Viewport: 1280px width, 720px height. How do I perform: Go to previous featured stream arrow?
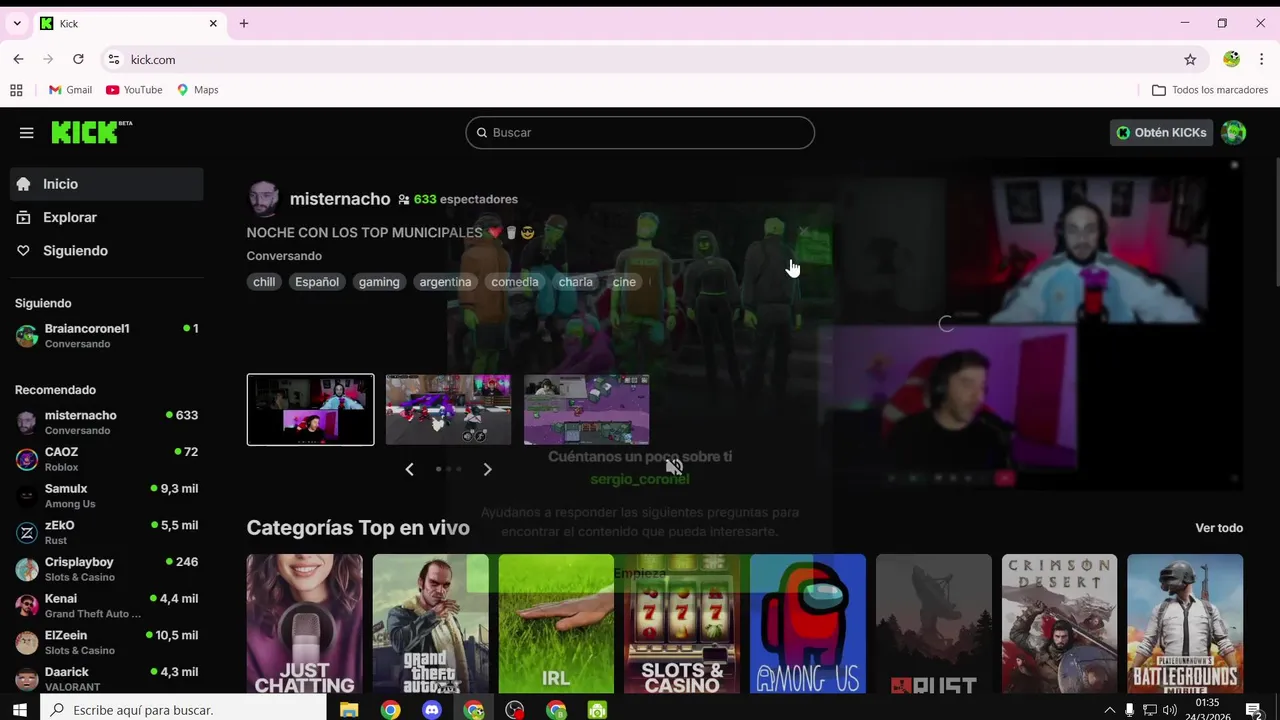pos(409,469)
